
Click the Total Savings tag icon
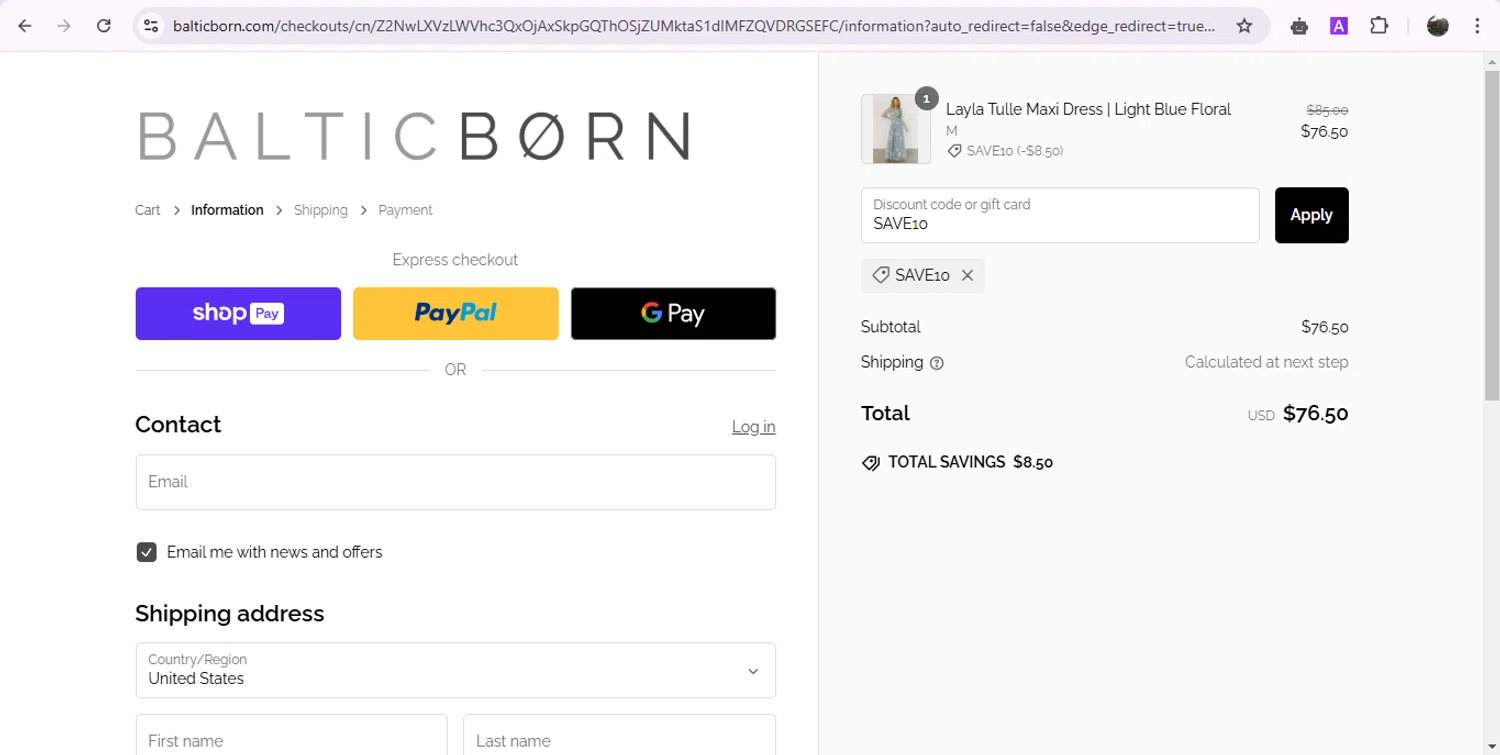(871, 463)
